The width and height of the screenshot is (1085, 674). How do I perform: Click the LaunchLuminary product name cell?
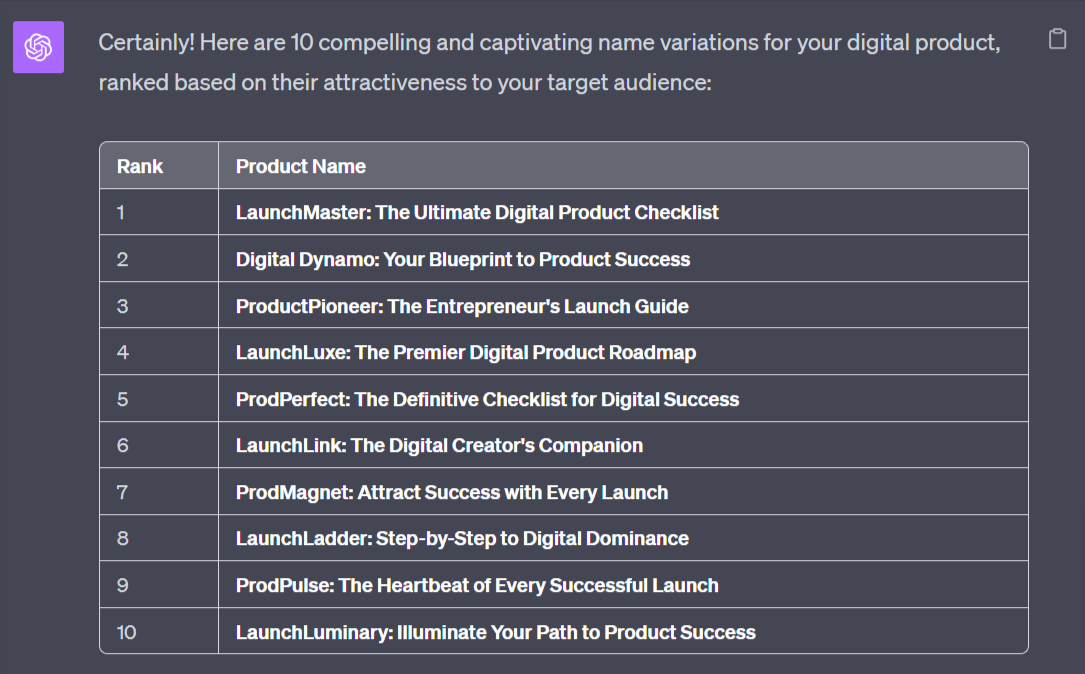pyautogui.click(x=495, y=632)
